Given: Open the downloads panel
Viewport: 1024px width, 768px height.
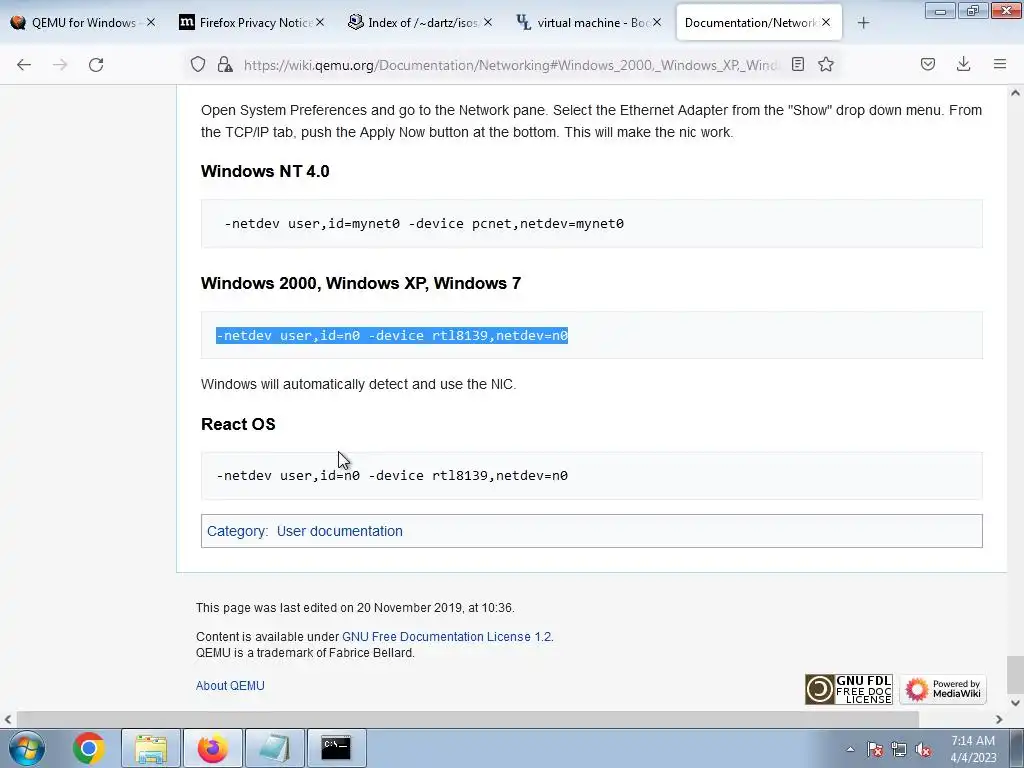Looking at the screenshot, I should (963, 64).
